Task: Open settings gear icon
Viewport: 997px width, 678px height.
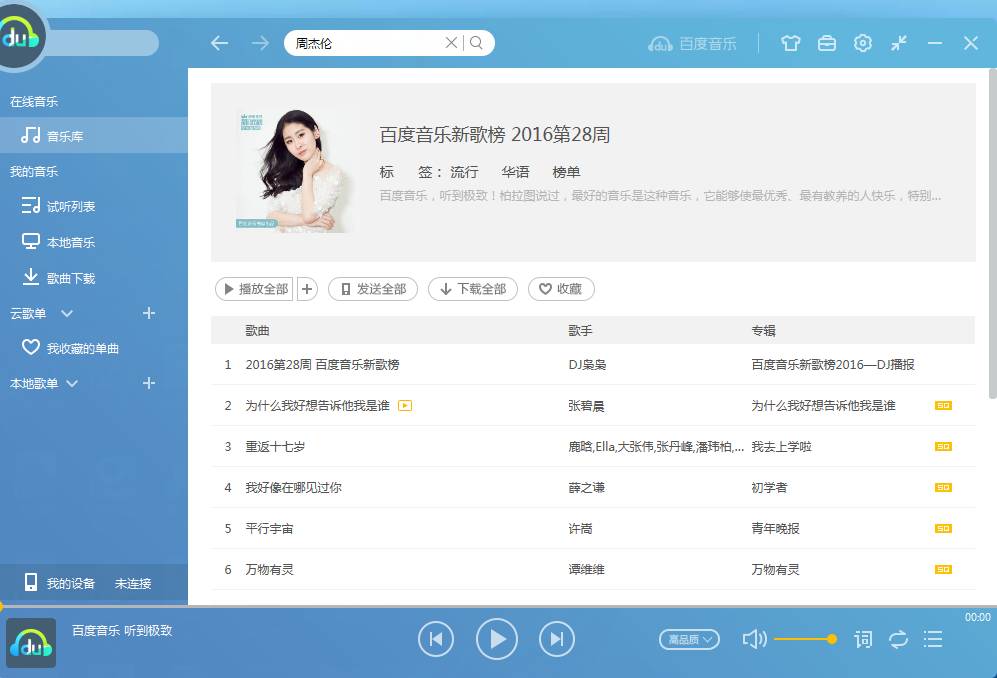Action: click(862, 43)
